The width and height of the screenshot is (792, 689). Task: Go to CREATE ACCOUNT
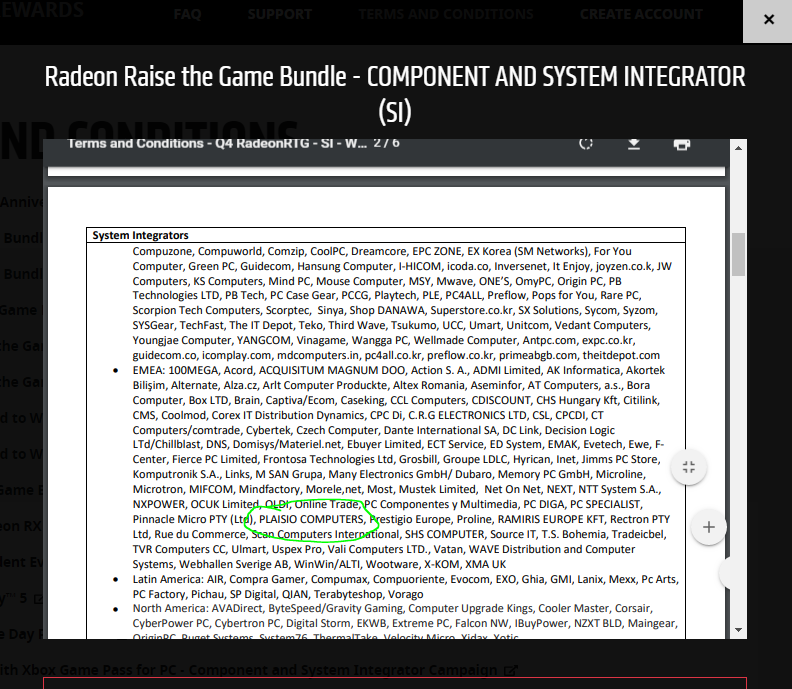pos(641,14)
